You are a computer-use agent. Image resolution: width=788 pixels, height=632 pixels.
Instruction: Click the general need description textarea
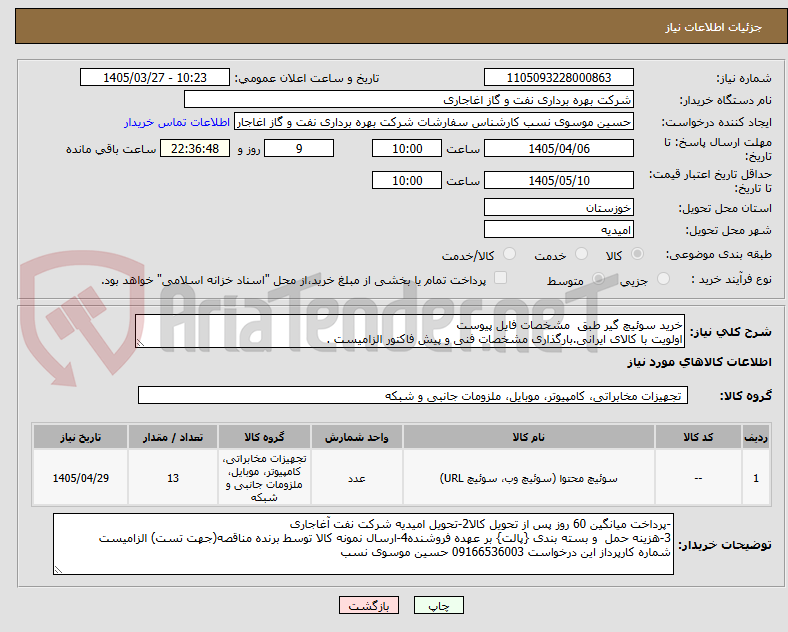click(410, 332)
